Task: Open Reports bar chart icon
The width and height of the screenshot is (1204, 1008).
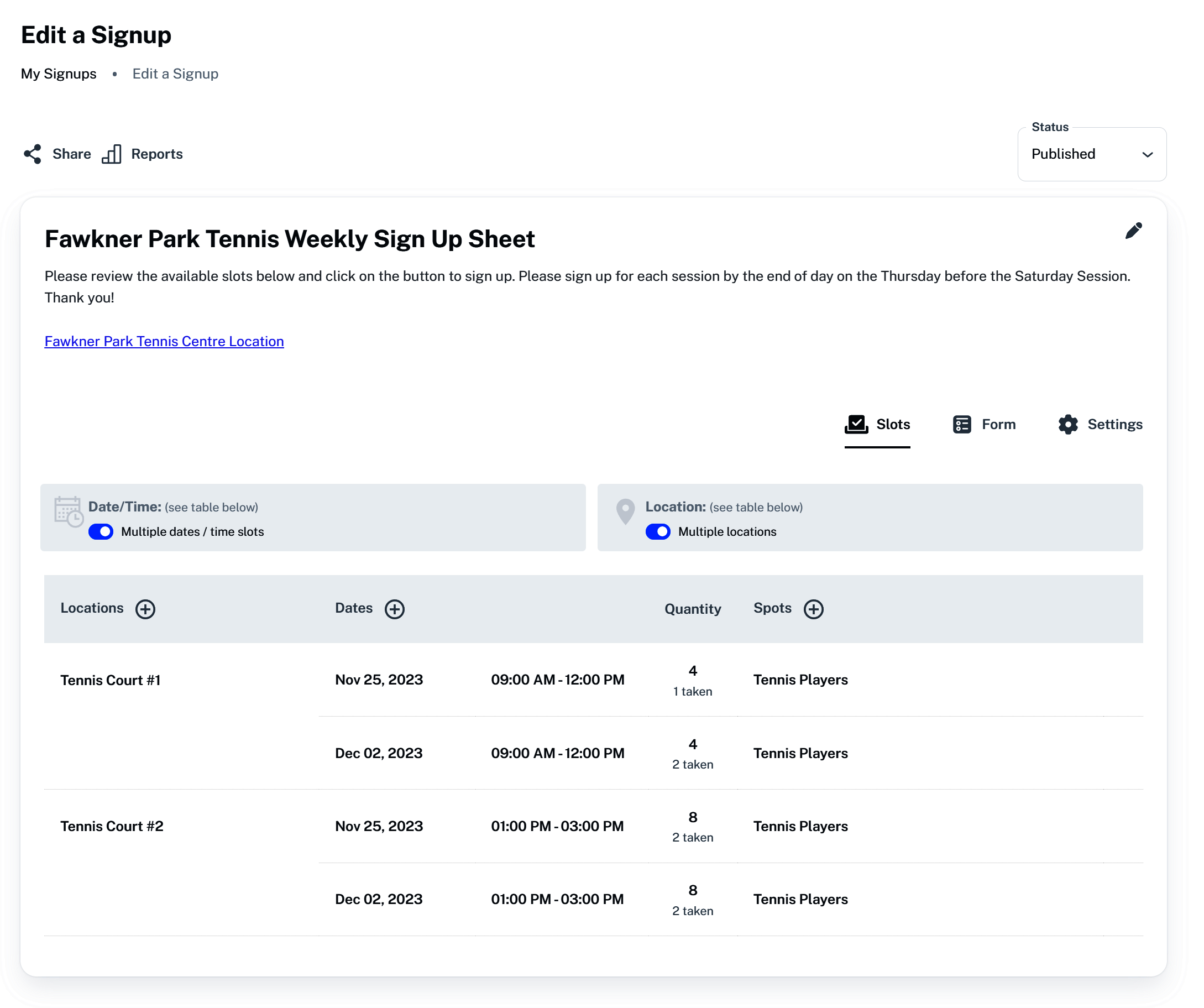Action: point(112,155)
